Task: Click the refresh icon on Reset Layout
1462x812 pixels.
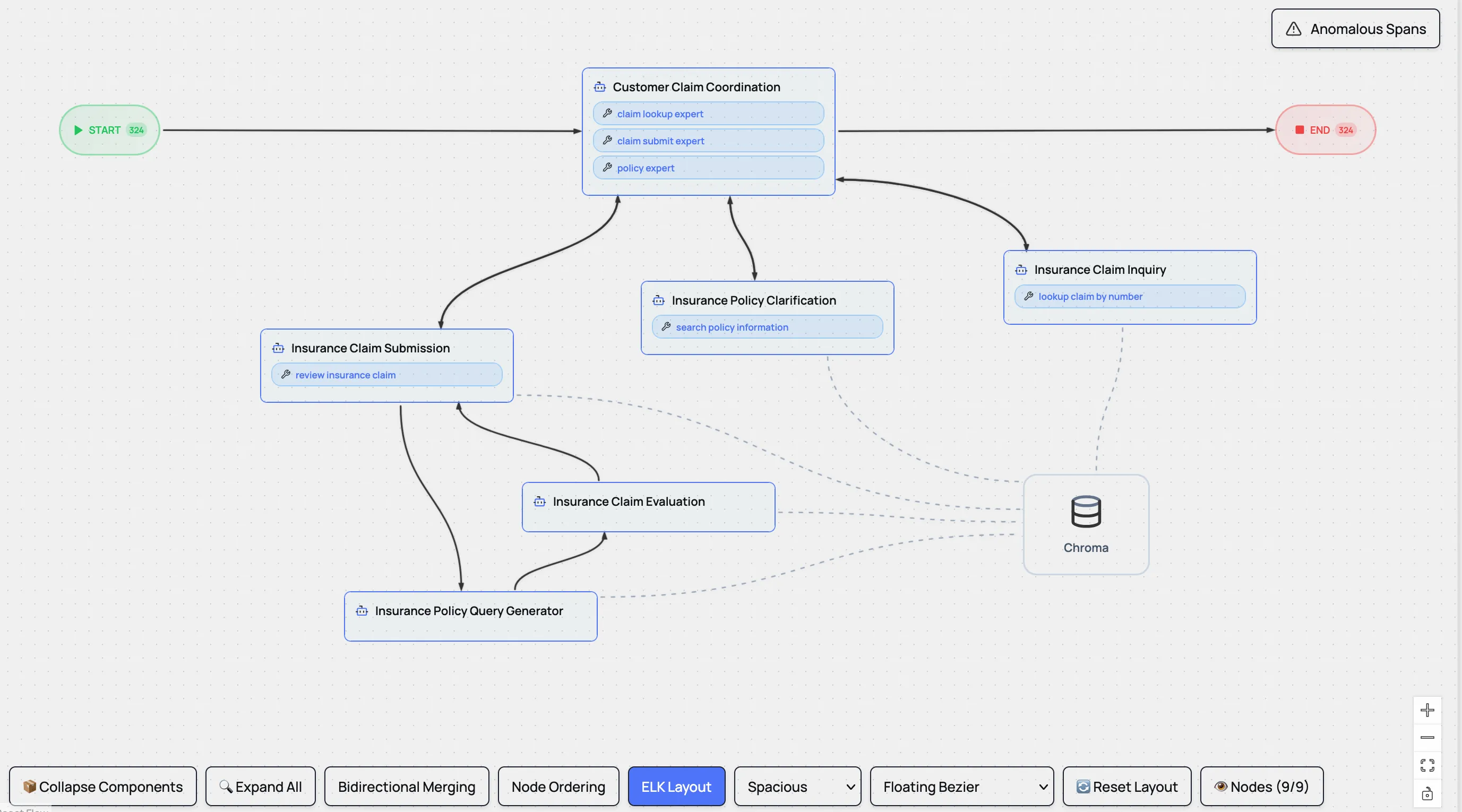Action: tap(1085, 786)
